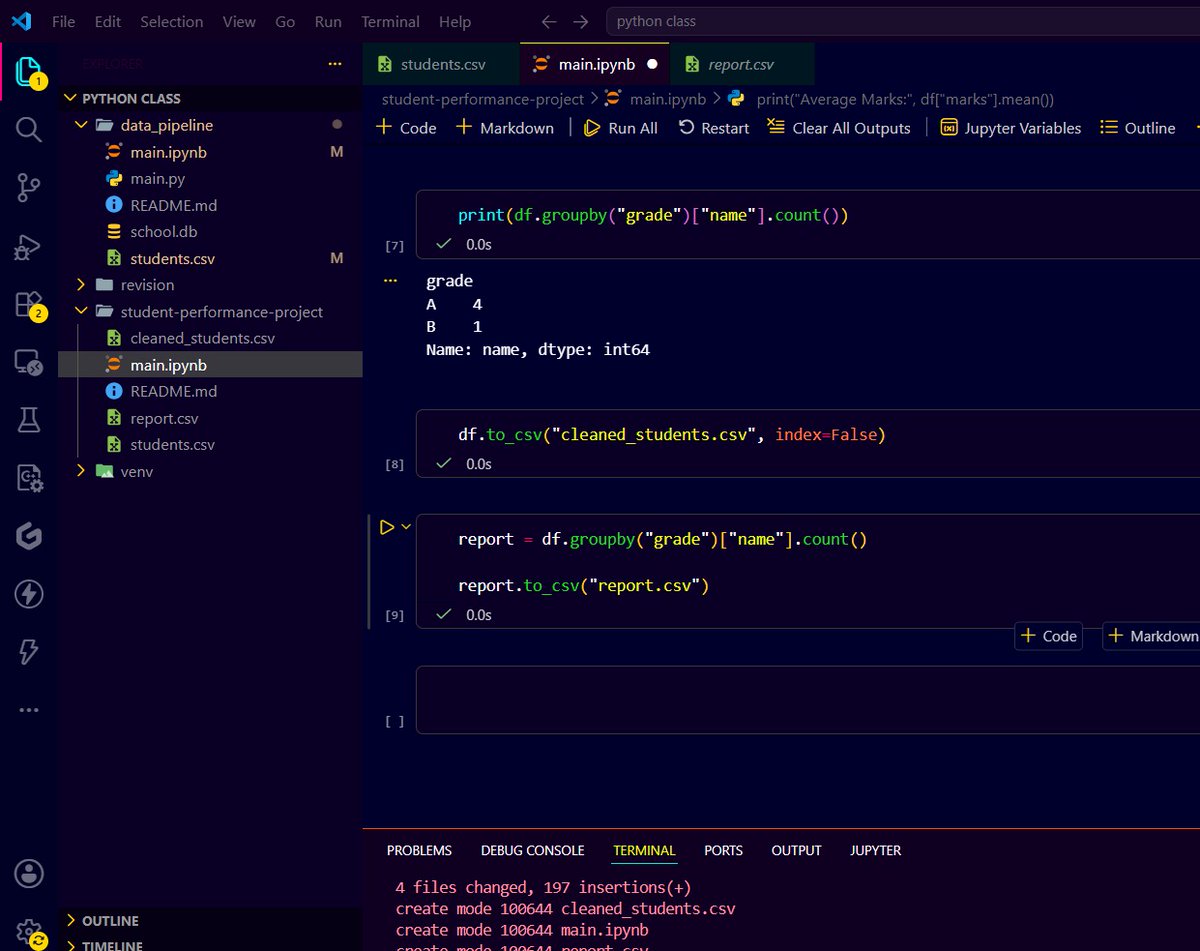Add a Markdown cell from notebook toolbar
1200x951 pixels.
505,128
